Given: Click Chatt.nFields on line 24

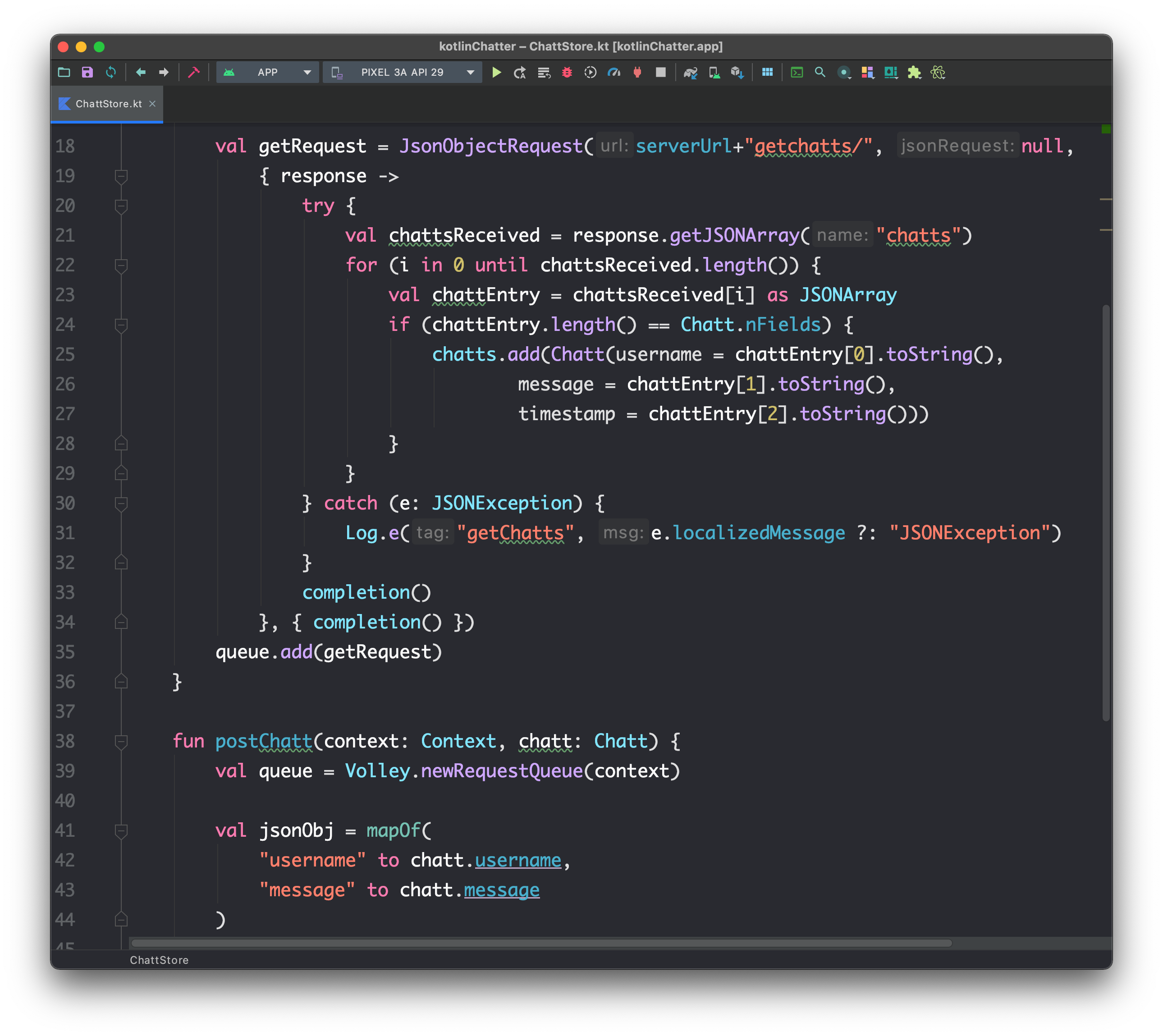Looking at the screenshot, I should 750,325.
